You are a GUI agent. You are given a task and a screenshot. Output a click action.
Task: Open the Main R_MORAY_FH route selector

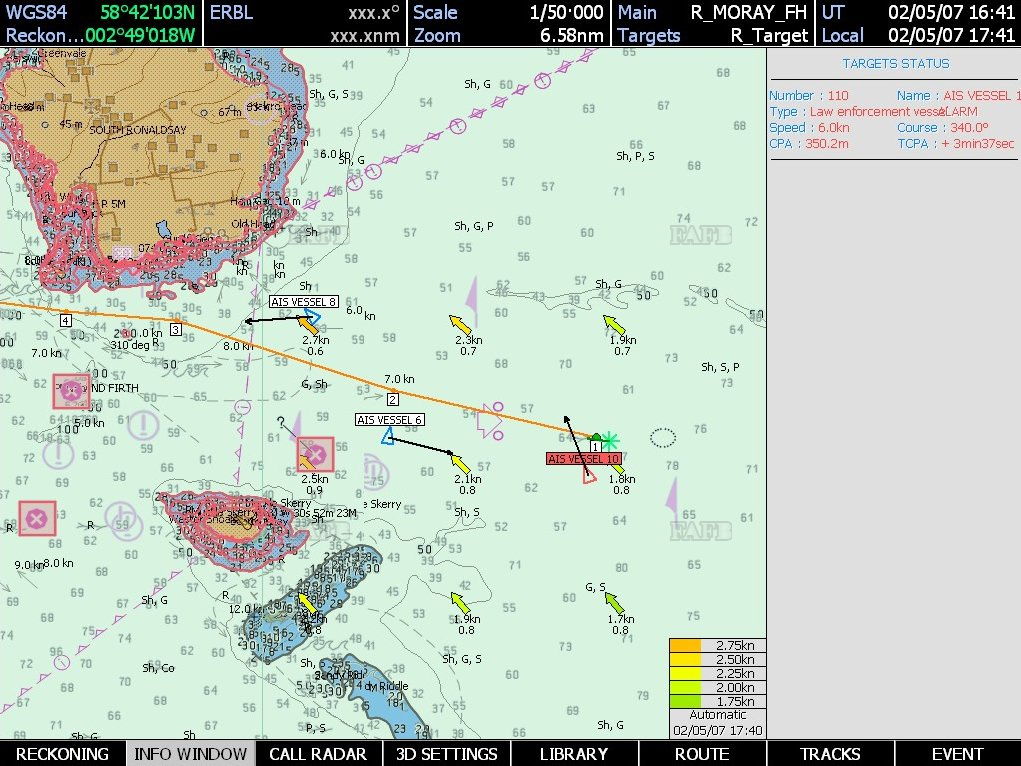pyautogui.click(x=713, y=12)
